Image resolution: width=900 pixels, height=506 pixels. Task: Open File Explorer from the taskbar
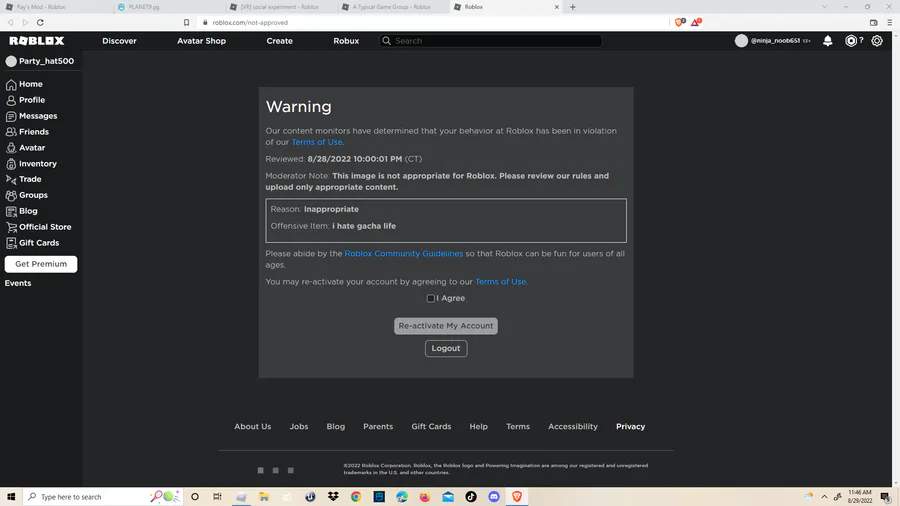pos(264,497)
